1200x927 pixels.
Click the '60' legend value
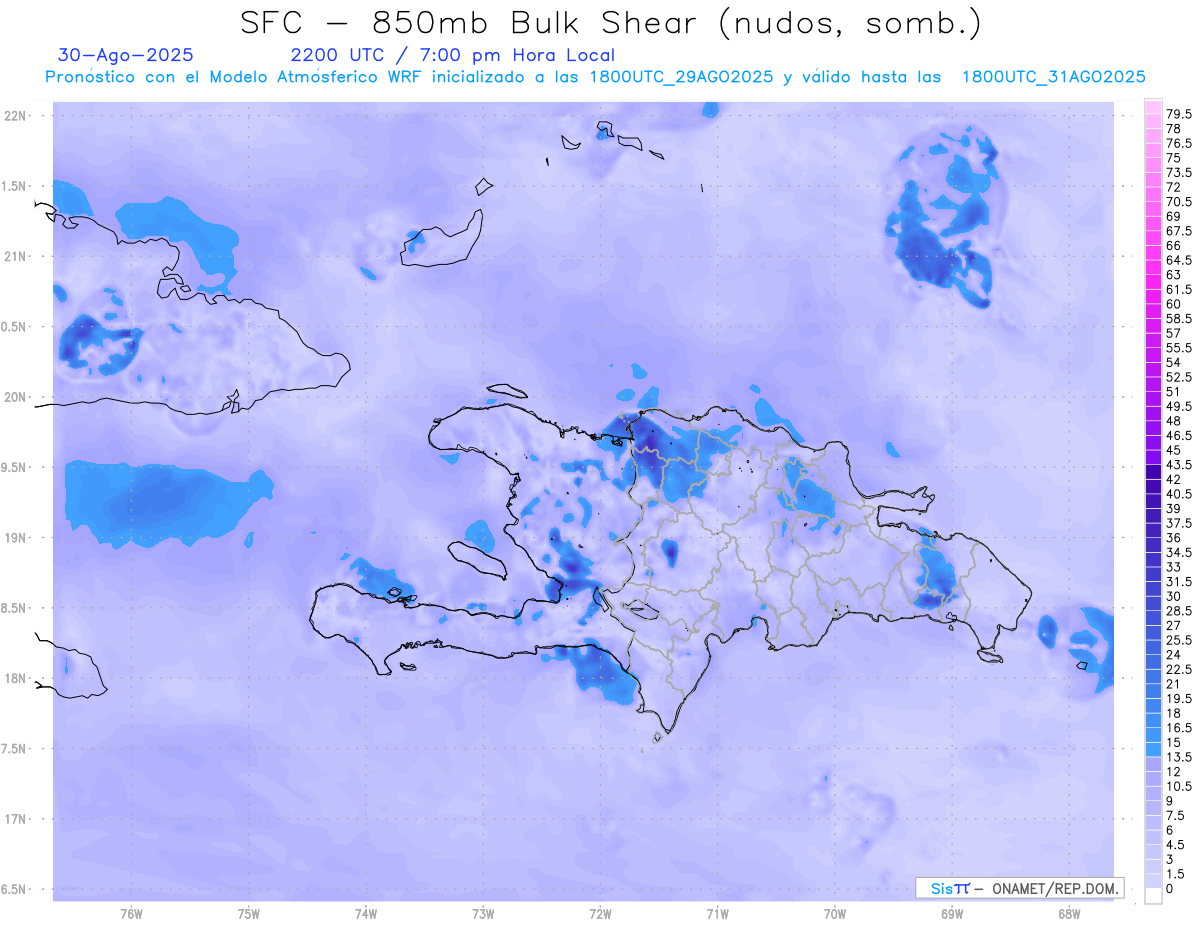coord(1174,304)
